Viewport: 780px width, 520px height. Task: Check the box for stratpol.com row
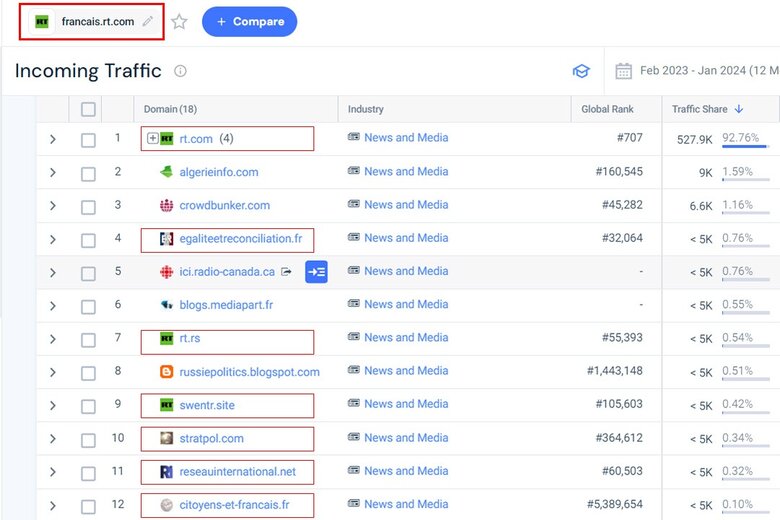point(88,440)
